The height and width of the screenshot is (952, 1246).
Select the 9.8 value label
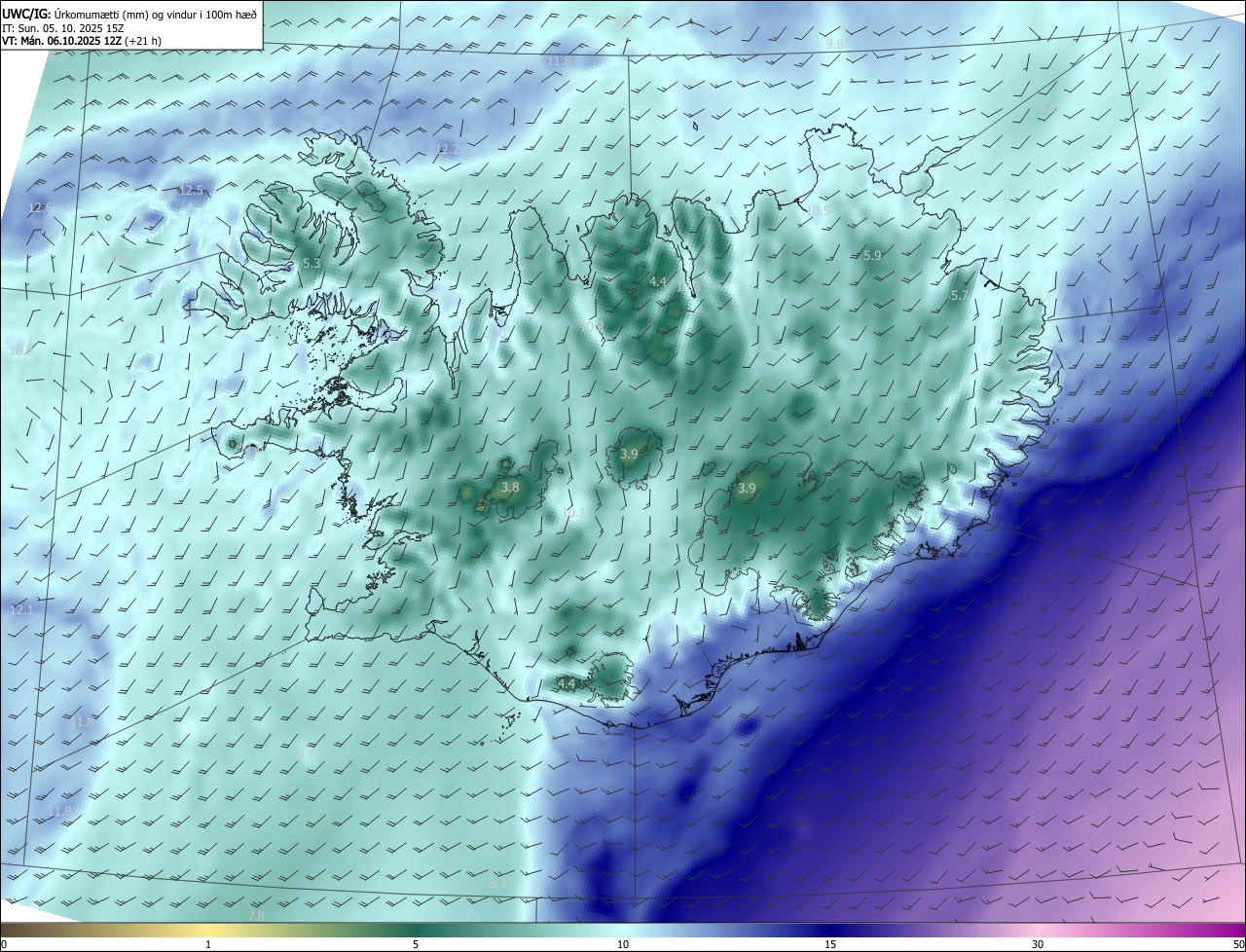point(834,45)
